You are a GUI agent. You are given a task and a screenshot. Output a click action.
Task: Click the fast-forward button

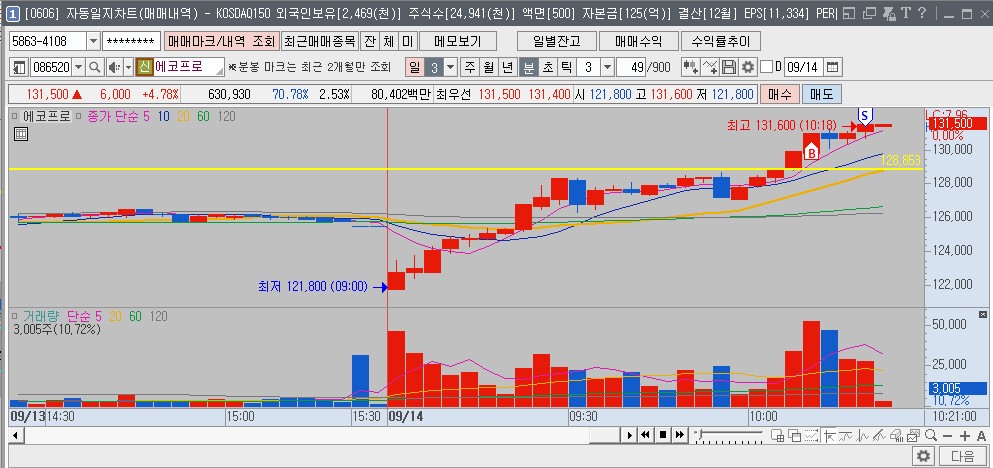[680, 435]
